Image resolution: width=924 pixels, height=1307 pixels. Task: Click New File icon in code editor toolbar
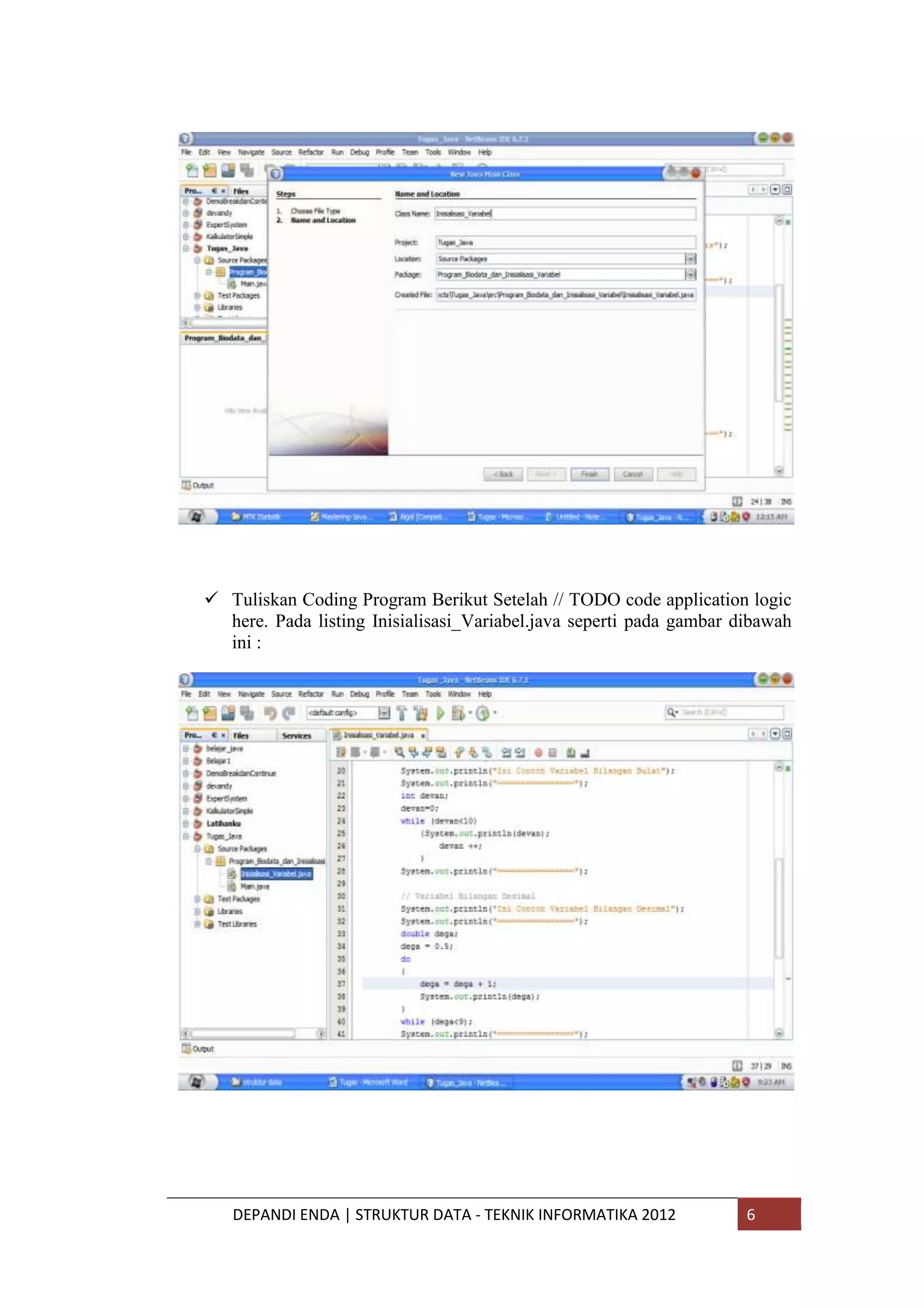tap(192, 713)
